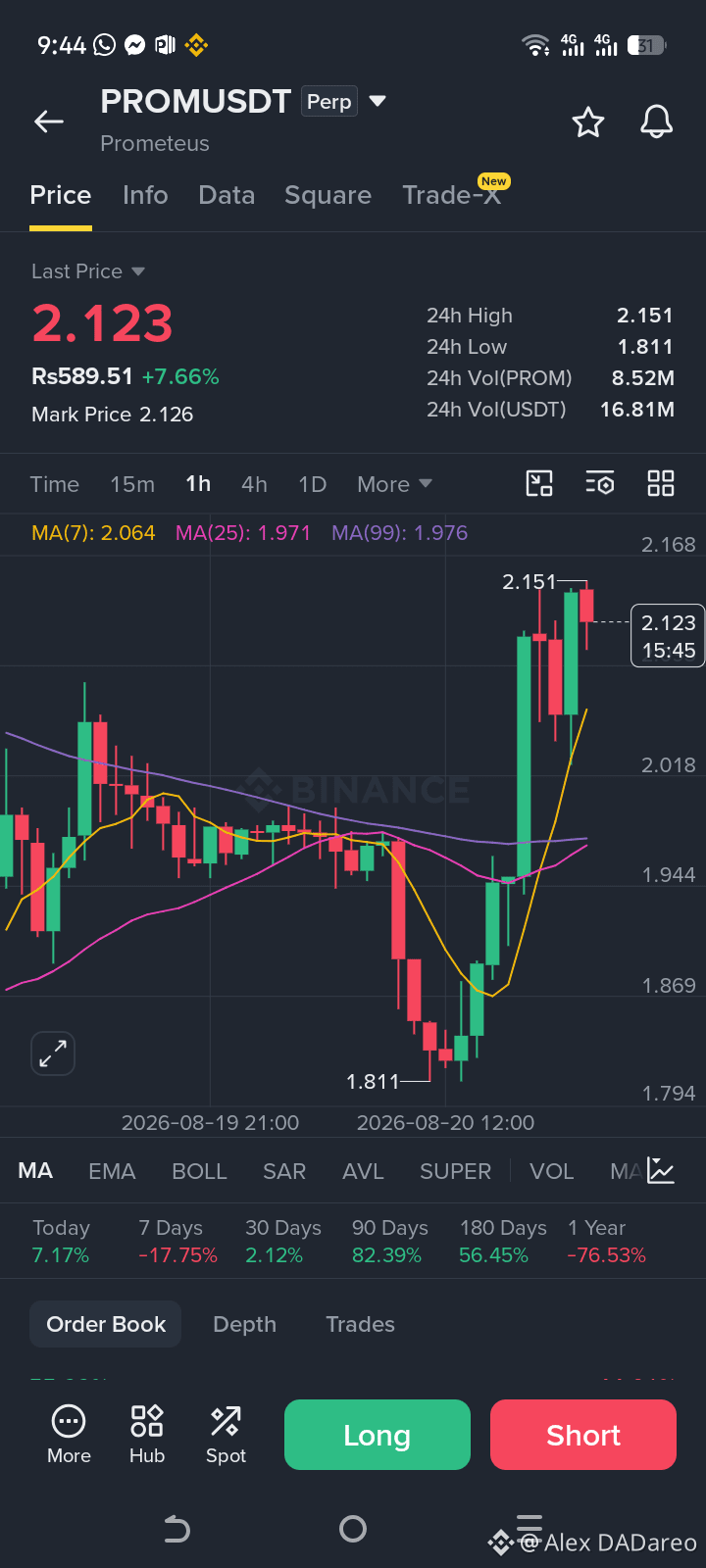Tap MA(99): 1.976 legend

[x=400, y=533]
